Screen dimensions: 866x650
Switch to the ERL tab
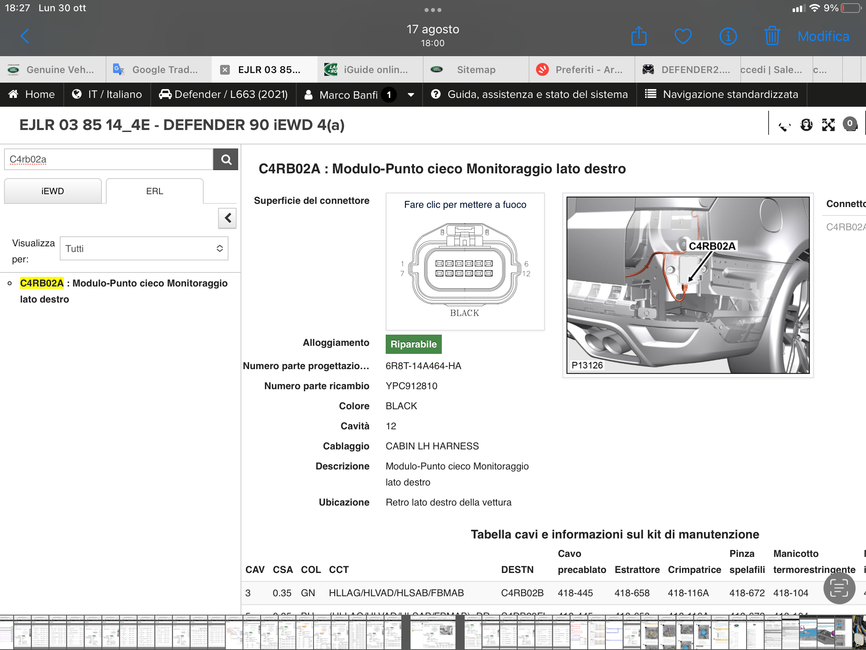[155, 191]
